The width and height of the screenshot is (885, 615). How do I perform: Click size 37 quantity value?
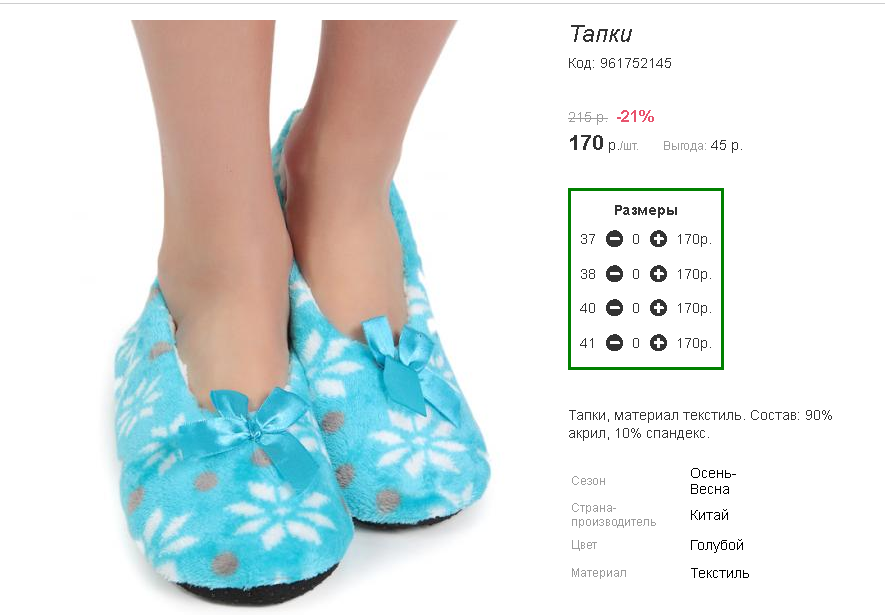click(x=636, y=239)
